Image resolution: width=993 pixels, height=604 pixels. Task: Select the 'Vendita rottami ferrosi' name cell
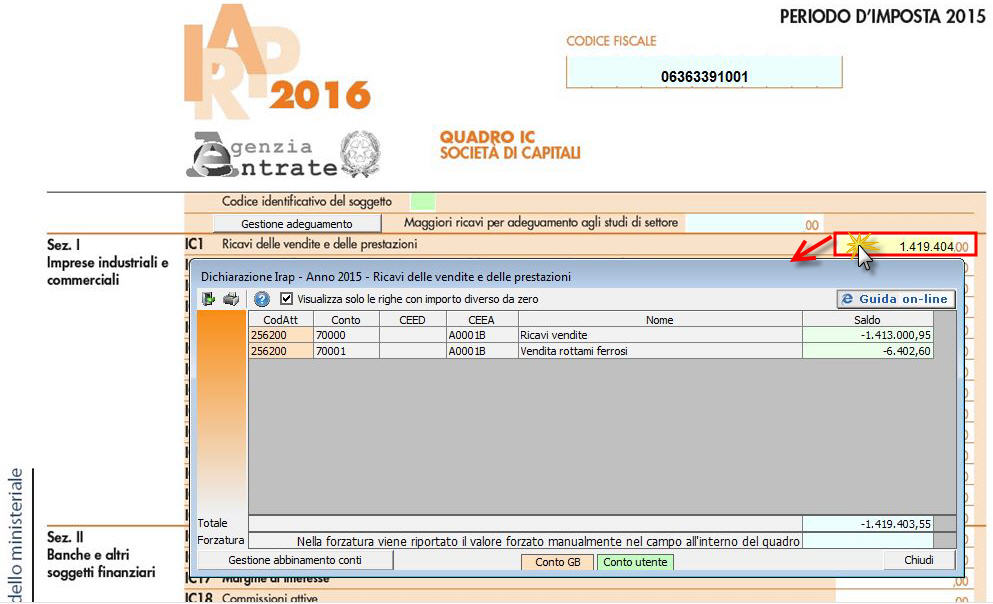(660, 351)
